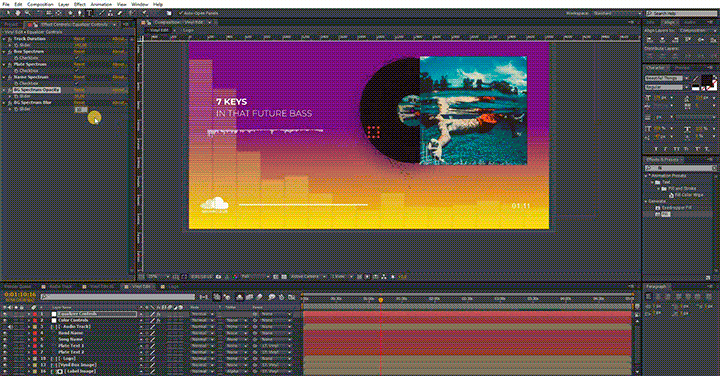720x376 pixels.
Task: Align layers to left edge
Action: pyautogui.click(x=649, y=39)
